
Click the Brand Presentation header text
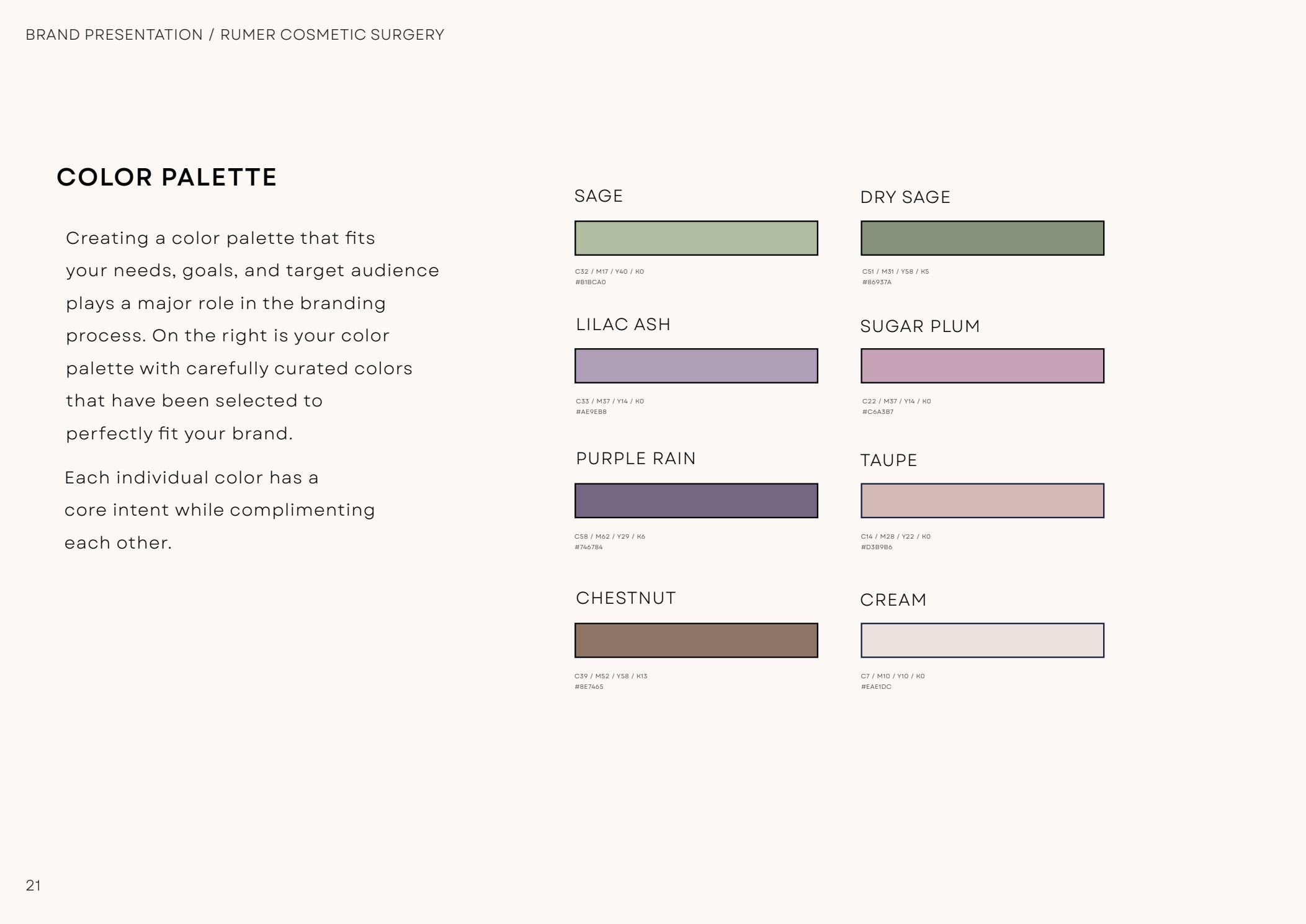pyautogui.click(x=114, y=35)
